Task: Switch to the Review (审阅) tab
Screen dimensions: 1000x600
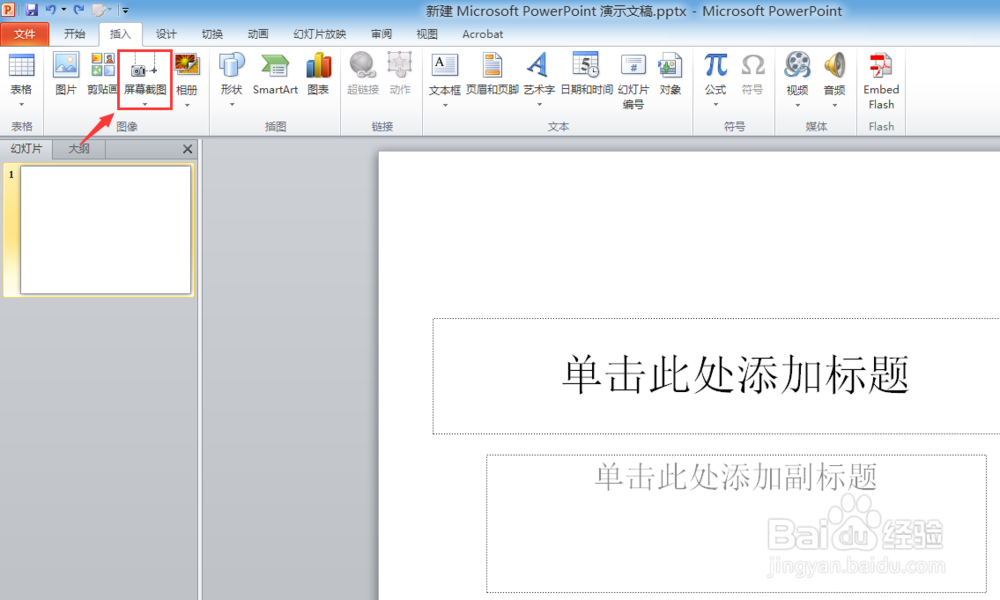Action: [380, 33]
